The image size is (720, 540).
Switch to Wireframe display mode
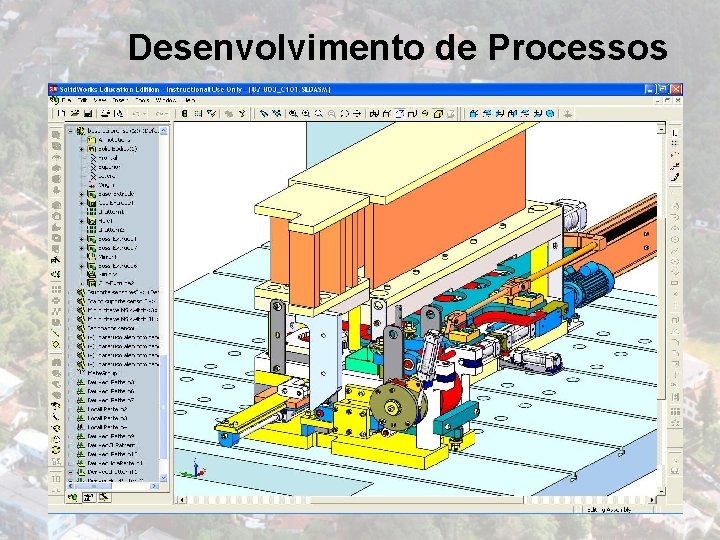374,113
